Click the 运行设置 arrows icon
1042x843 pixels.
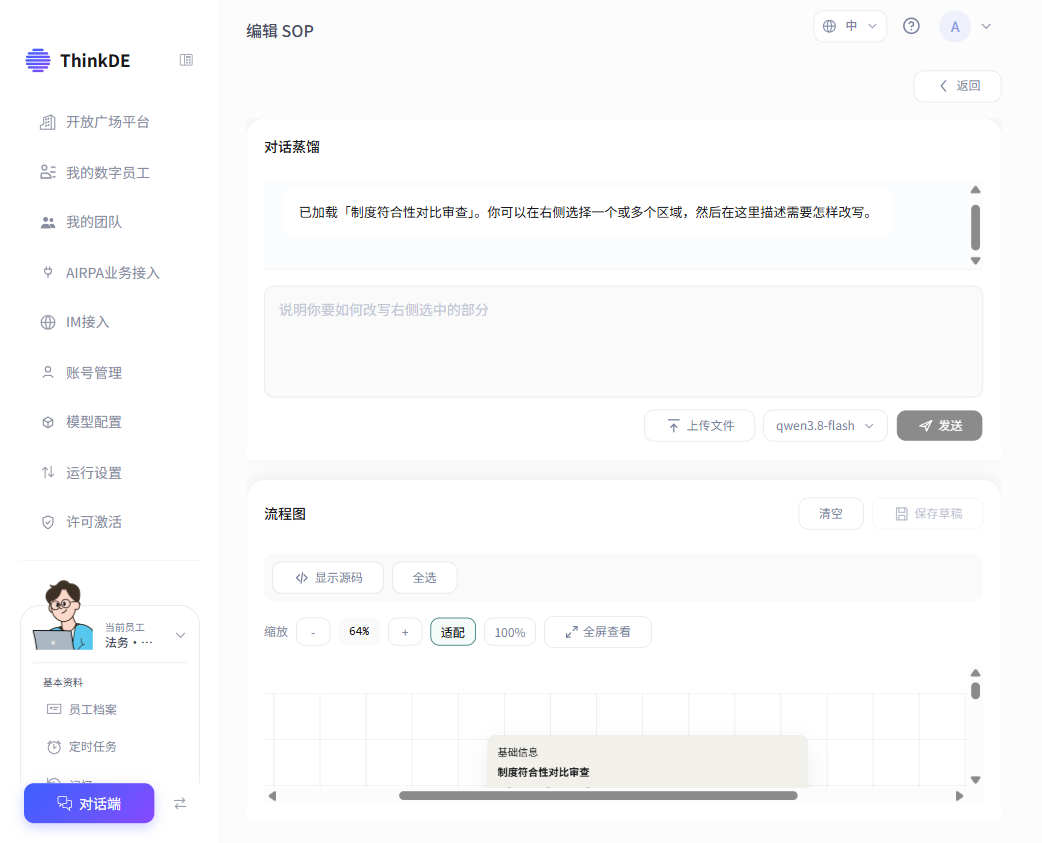[x=48, y=472]
